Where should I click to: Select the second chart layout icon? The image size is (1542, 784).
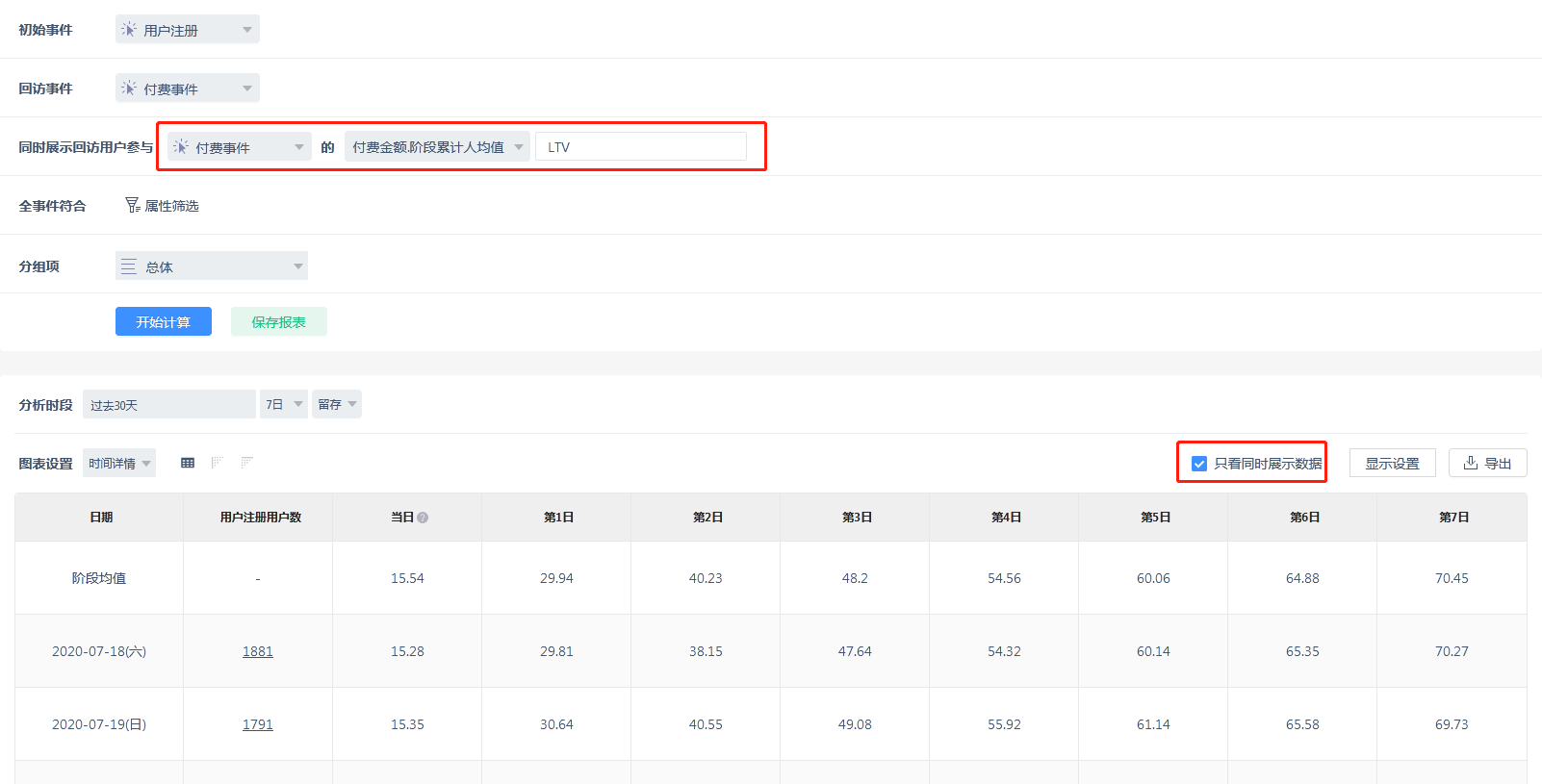(x=218, y=463)
